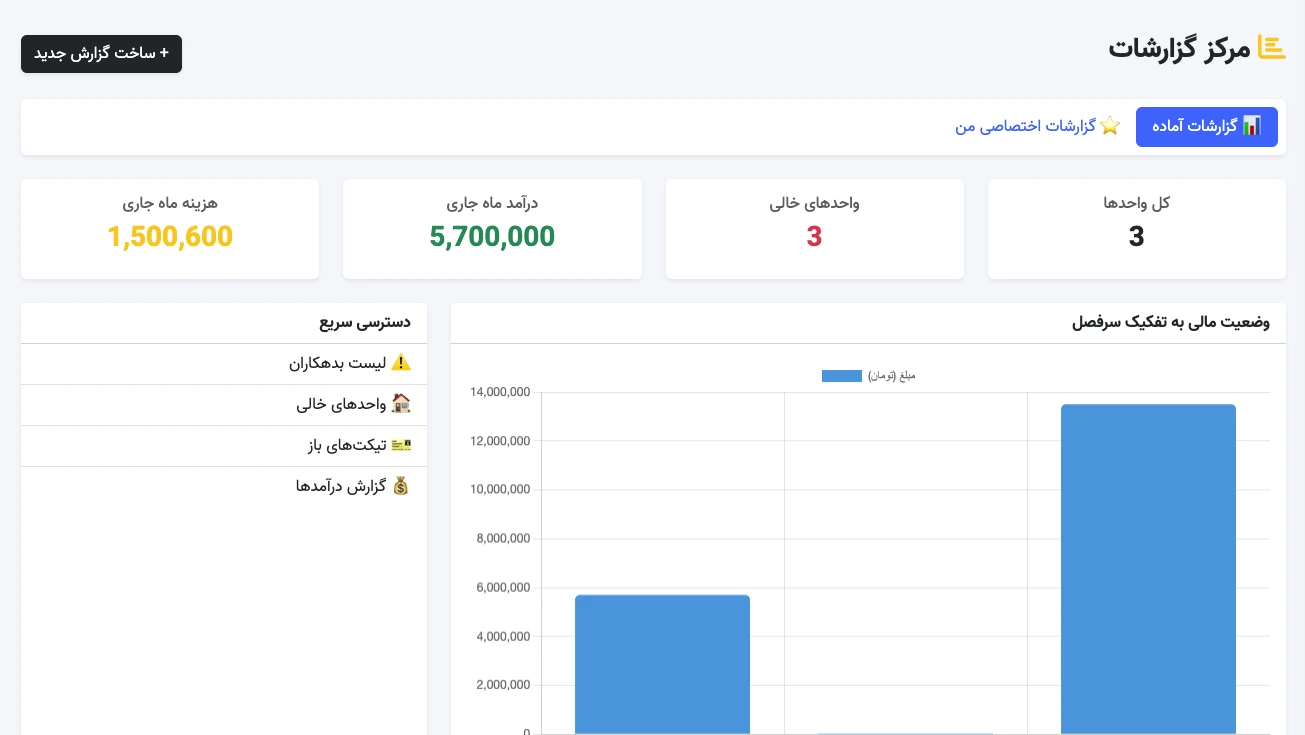The image size is (1305, 735).
Task: Switch to the گزارشات آماده tab
Action: coord(1206,127)
